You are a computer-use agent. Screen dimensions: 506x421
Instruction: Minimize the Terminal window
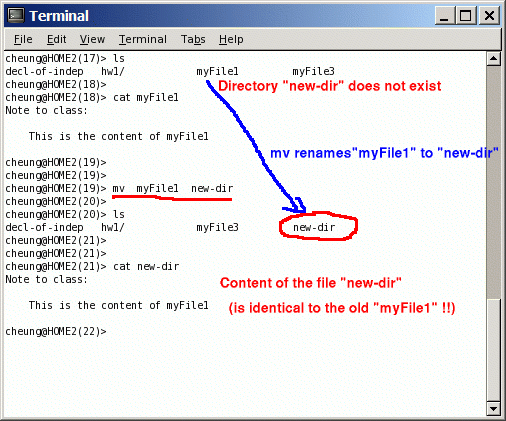click(444, 16)
